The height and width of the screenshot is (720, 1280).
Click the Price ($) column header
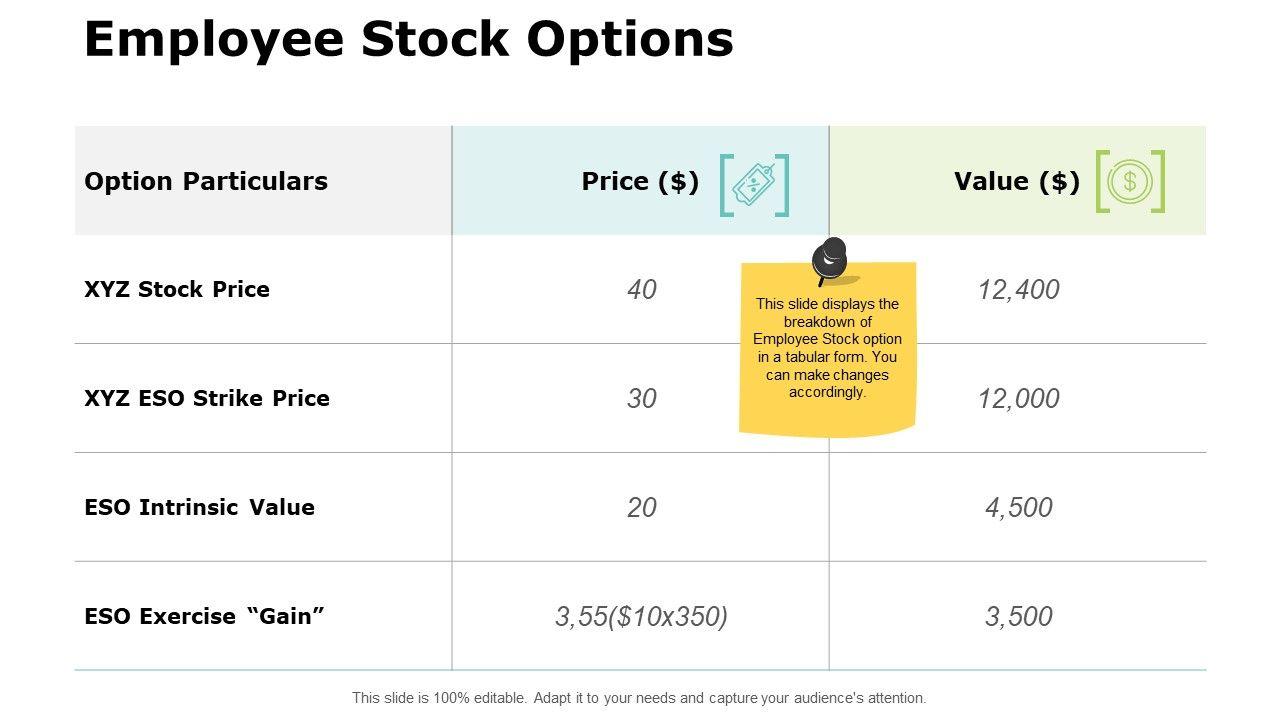tap(640, 181)
